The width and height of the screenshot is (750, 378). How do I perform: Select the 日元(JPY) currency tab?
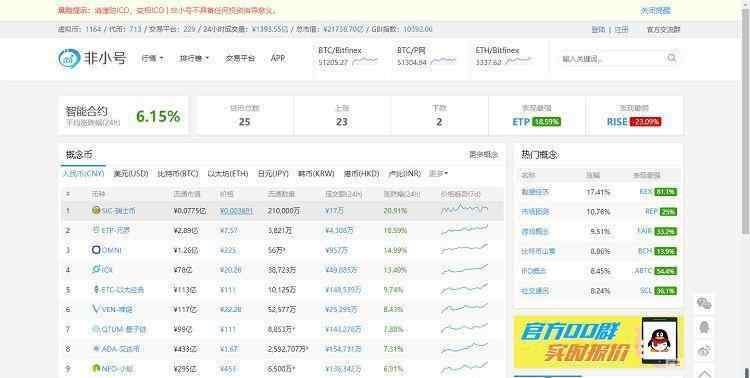click(x=273, y=173)
